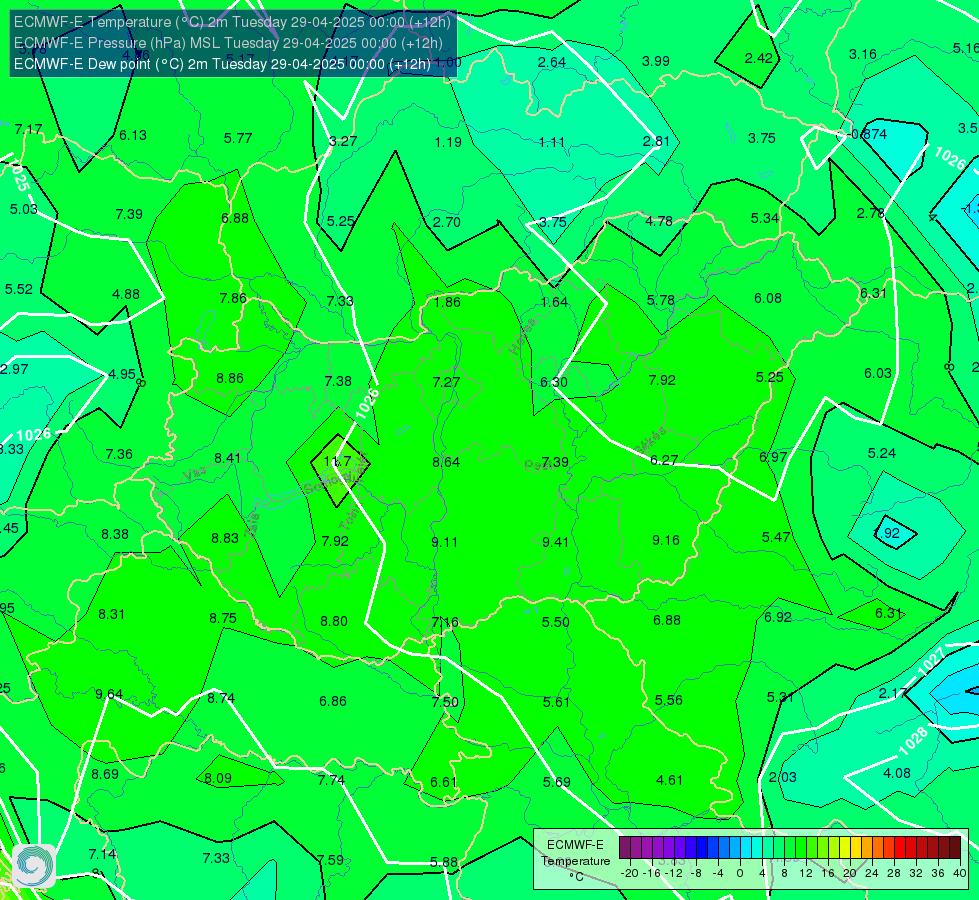Click the 8.41 dew point value
Viewport: 979px width, 900px height.
227,458
